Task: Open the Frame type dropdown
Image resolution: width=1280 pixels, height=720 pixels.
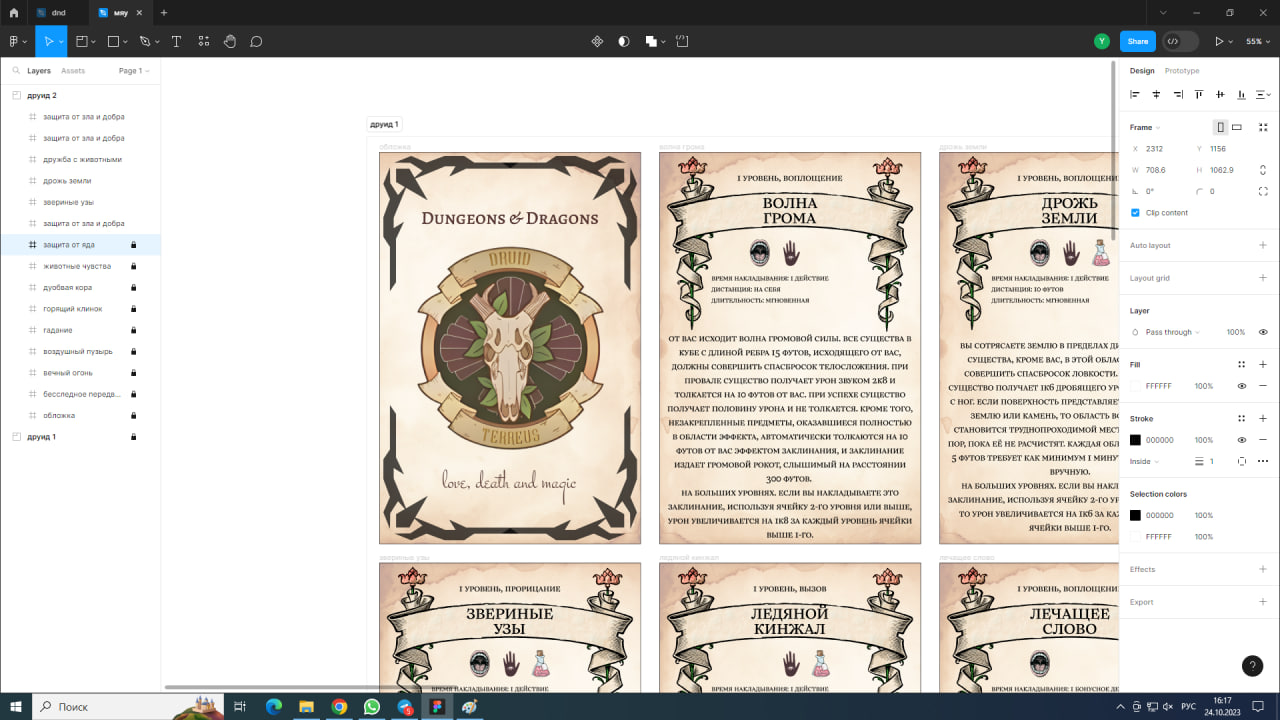Action: click(1145, 127)
